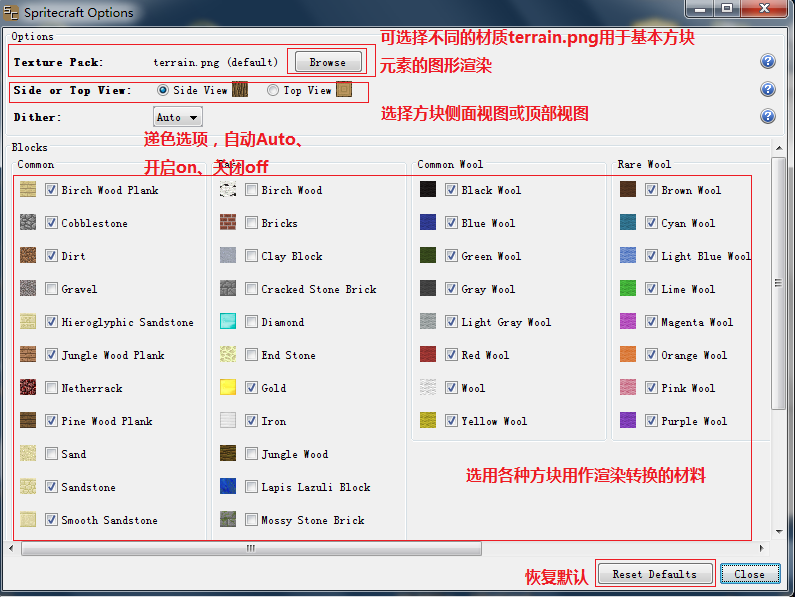795x597 pixels.
Task: Click the Close button at bottom
Action: 749,574
